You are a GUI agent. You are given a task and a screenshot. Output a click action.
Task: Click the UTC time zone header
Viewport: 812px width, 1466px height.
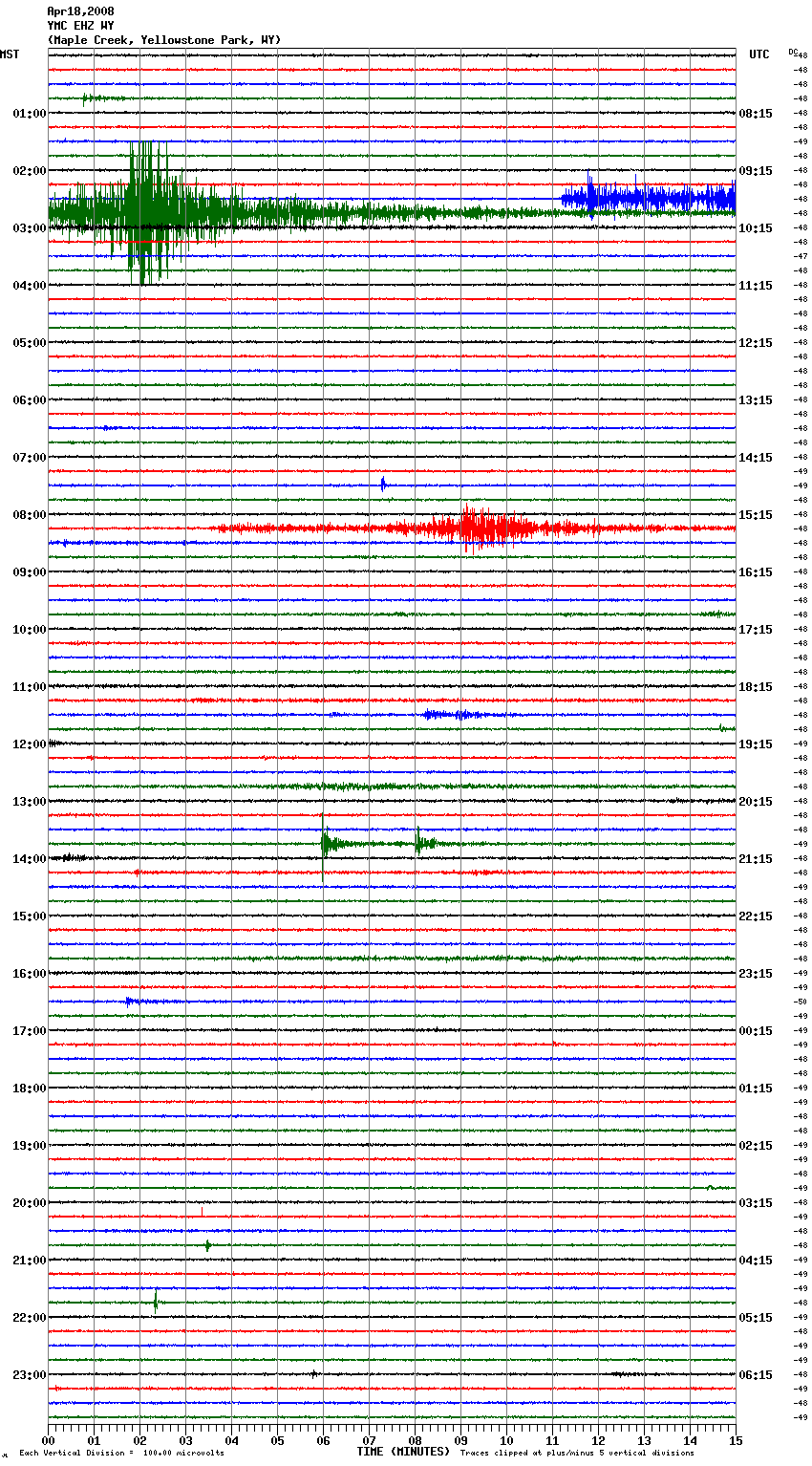[759, 54]
